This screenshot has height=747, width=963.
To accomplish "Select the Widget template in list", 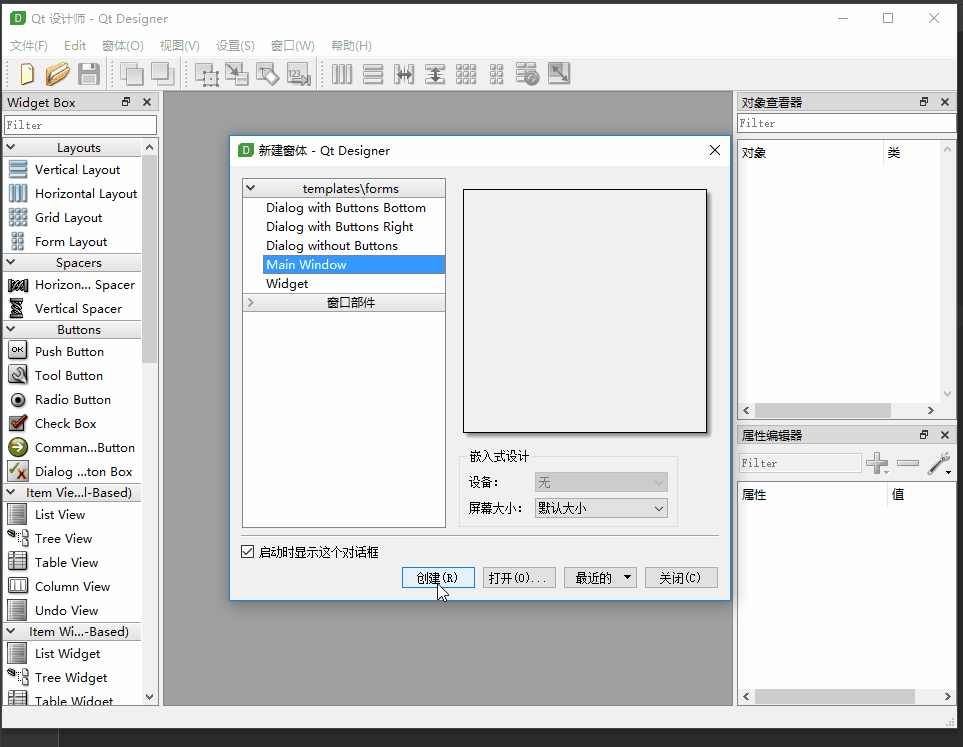I will [287, 284].
